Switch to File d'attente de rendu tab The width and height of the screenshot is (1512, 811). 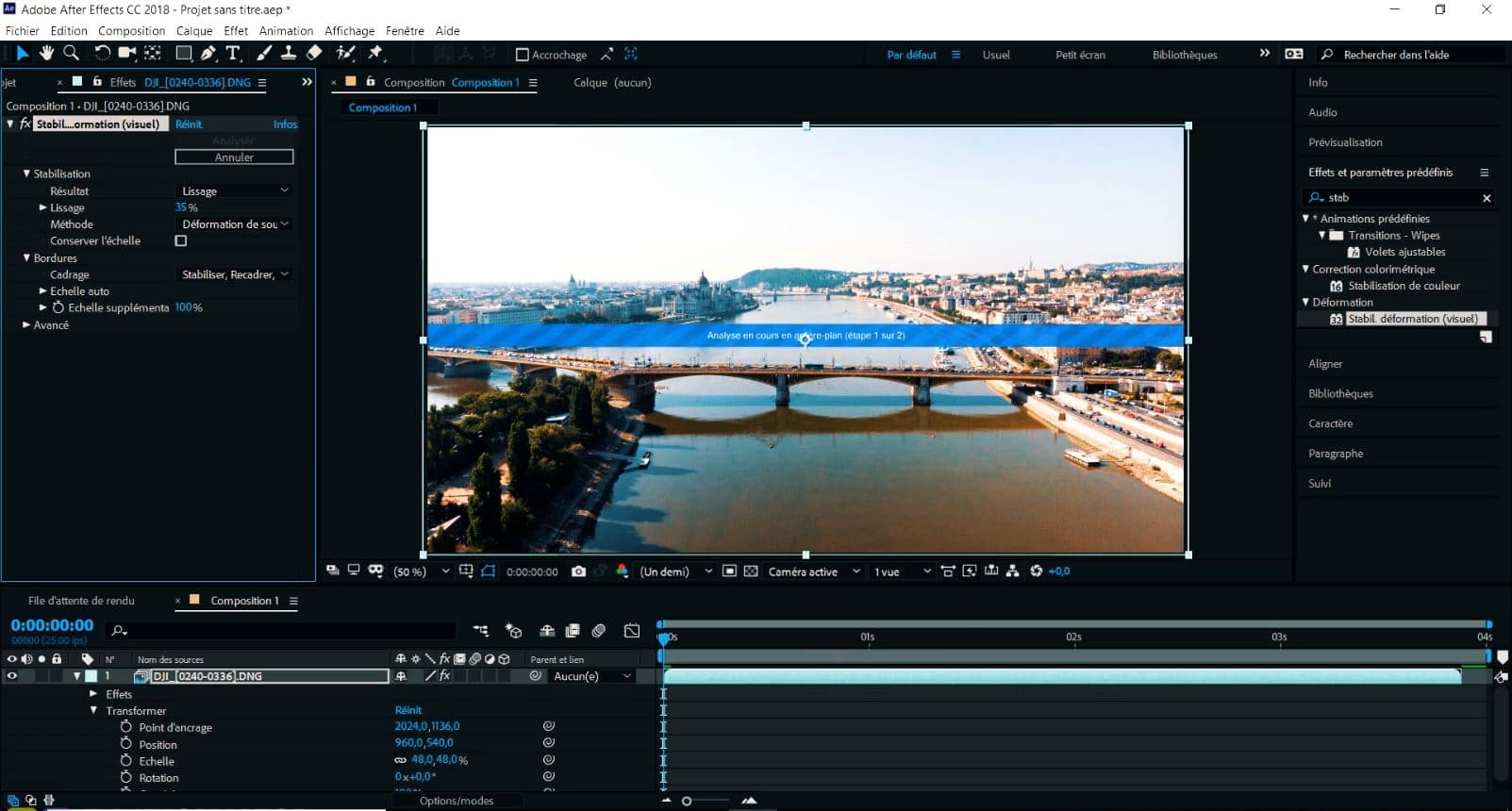coord(81,601)
